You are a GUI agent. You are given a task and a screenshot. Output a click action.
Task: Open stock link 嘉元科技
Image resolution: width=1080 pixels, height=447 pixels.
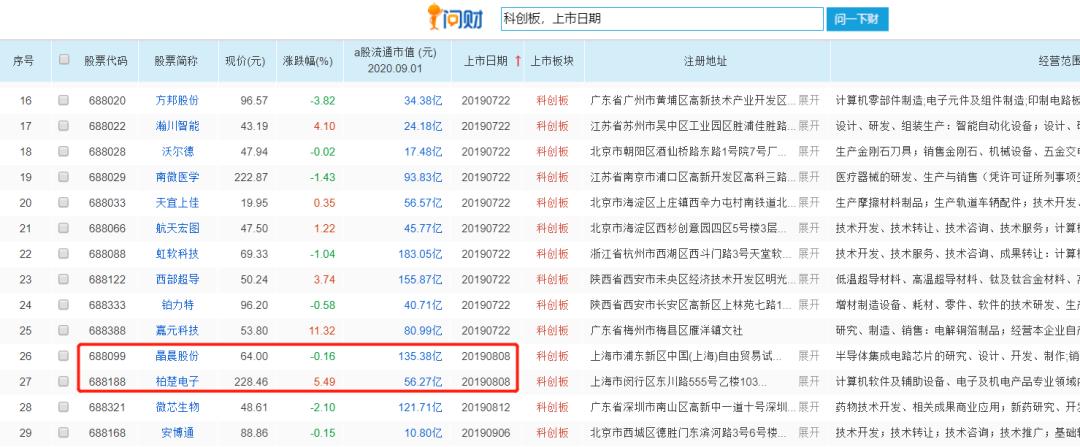pyautogui.click(x=177, y=331)
